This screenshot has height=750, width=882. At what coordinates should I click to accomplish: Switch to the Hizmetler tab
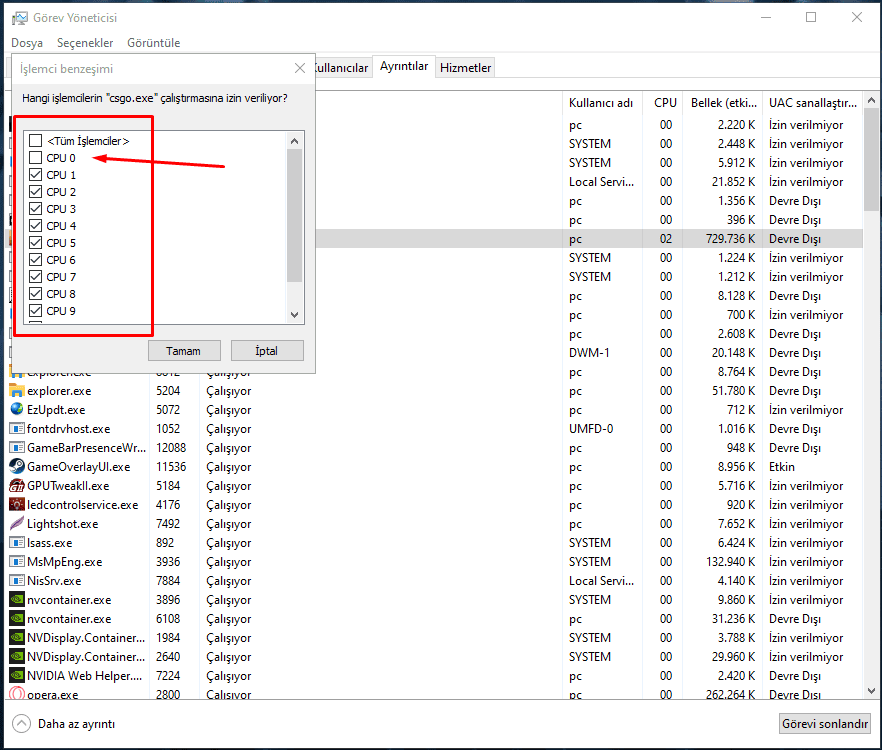click(465, 67)
